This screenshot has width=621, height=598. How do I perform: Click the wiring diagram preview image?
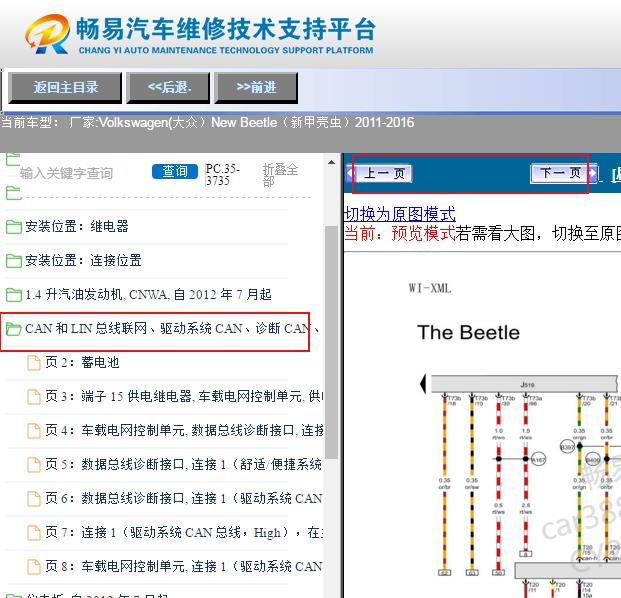pyautogui.click(x=520, y=486)
